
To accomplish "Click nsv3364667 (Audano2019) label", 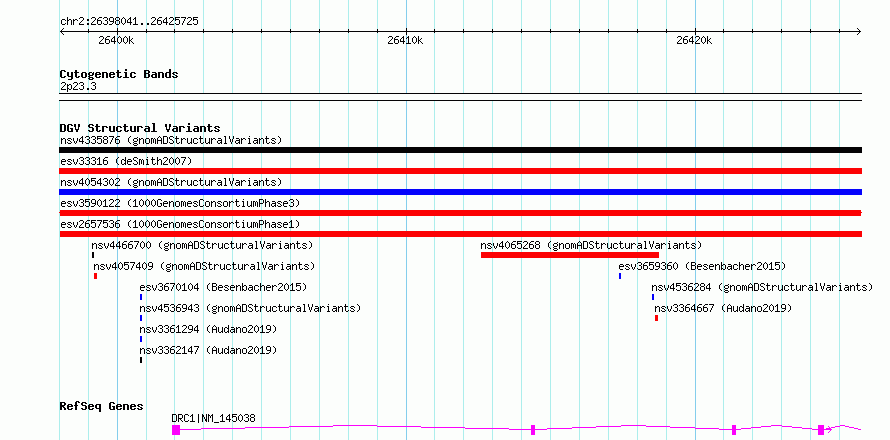I will (x=723, y=308).
